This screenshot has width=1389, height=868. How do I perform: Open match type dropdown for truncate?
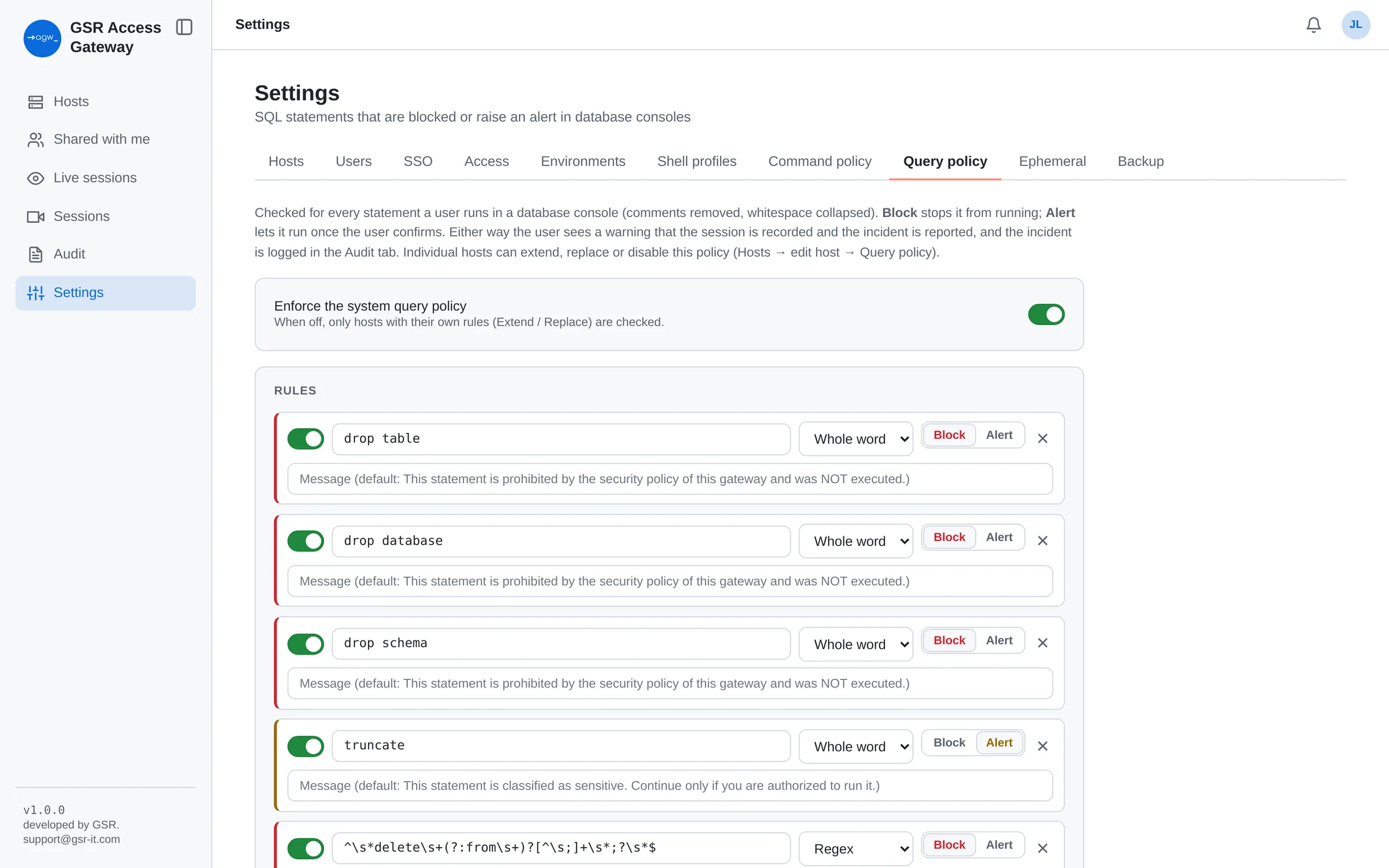point(855,746)
